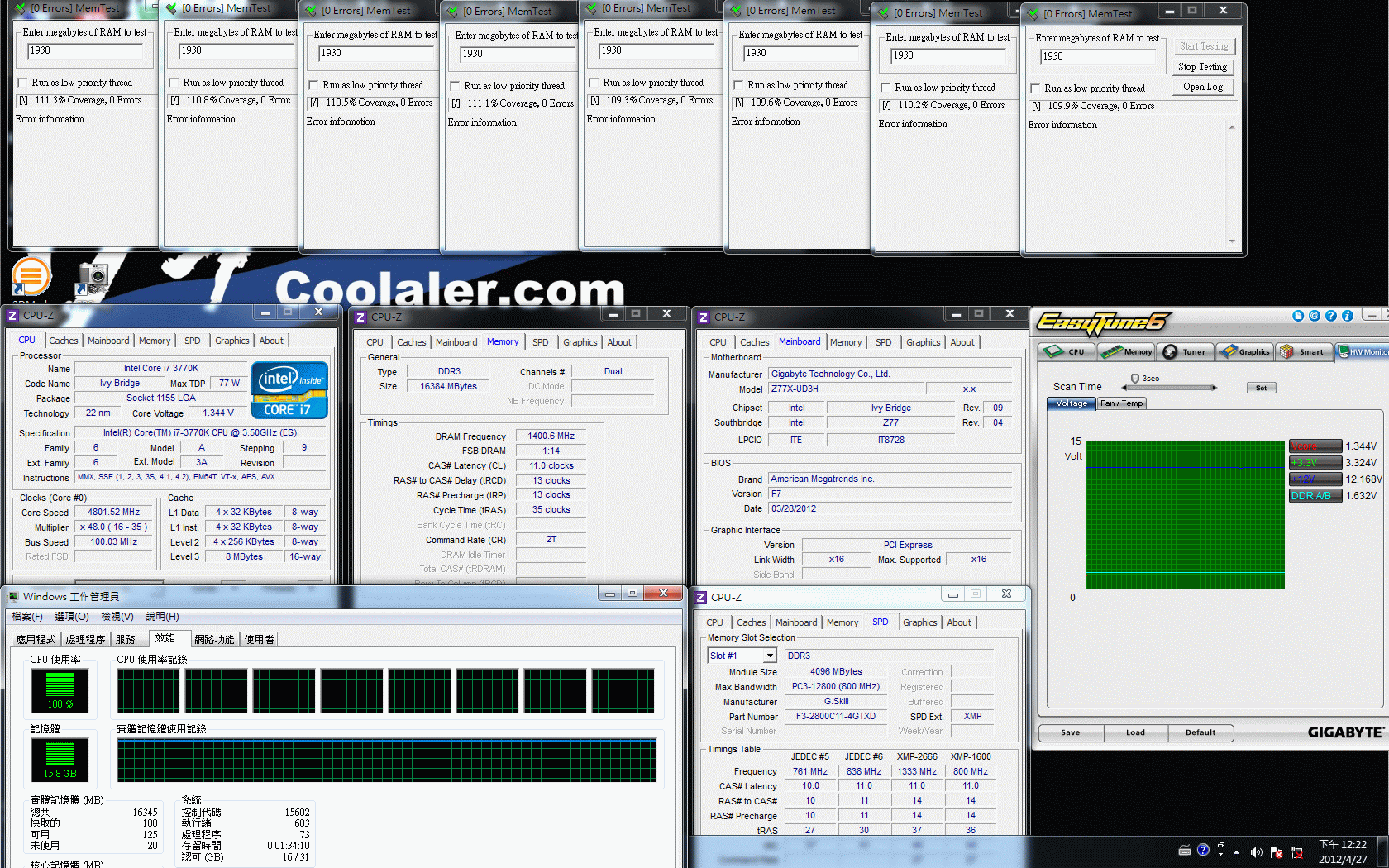Click Show Desktop button at taskbar end
The width and height of the screenshot is (1389, 868).
(x=1384, y=851)
